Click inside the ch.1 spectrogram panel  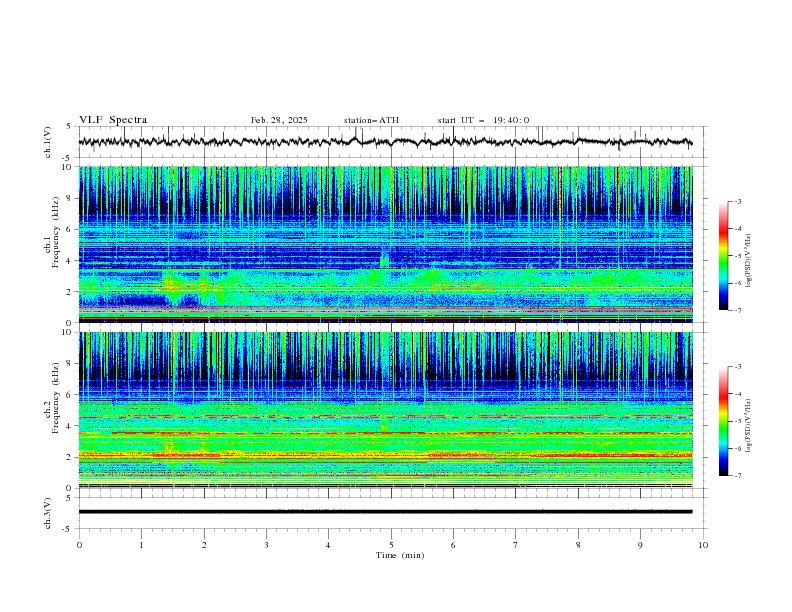[385, 244]
